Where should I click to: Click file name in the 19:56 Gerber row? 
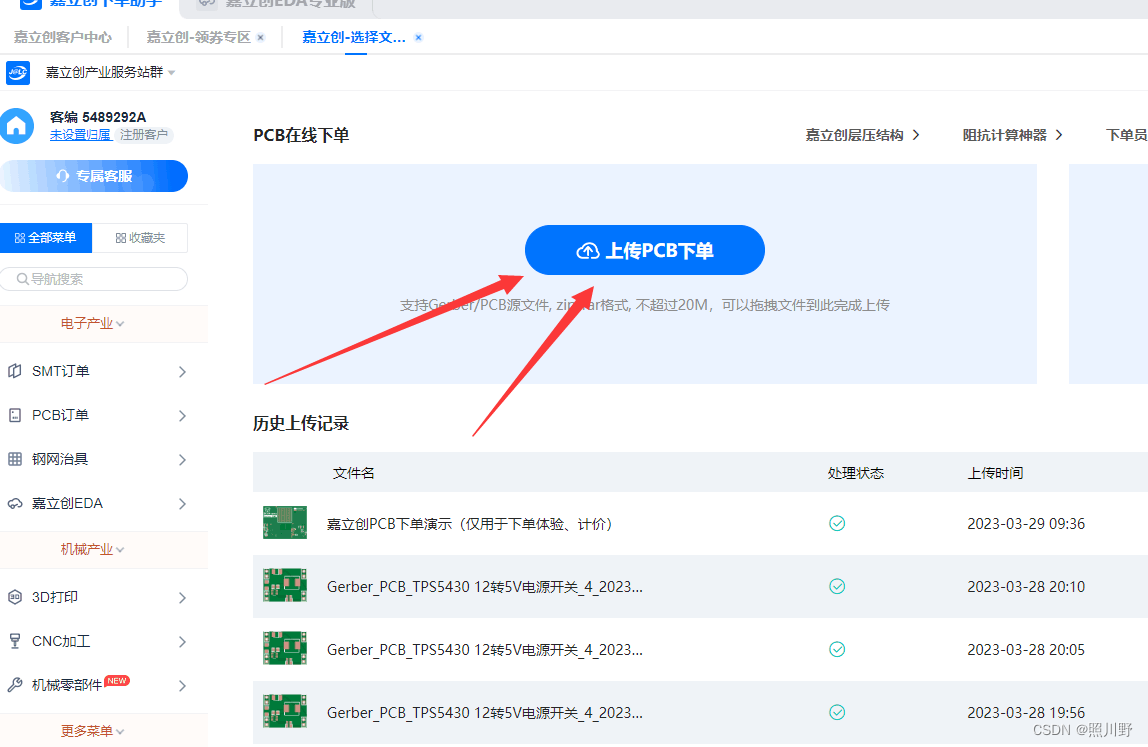[485, 713]
